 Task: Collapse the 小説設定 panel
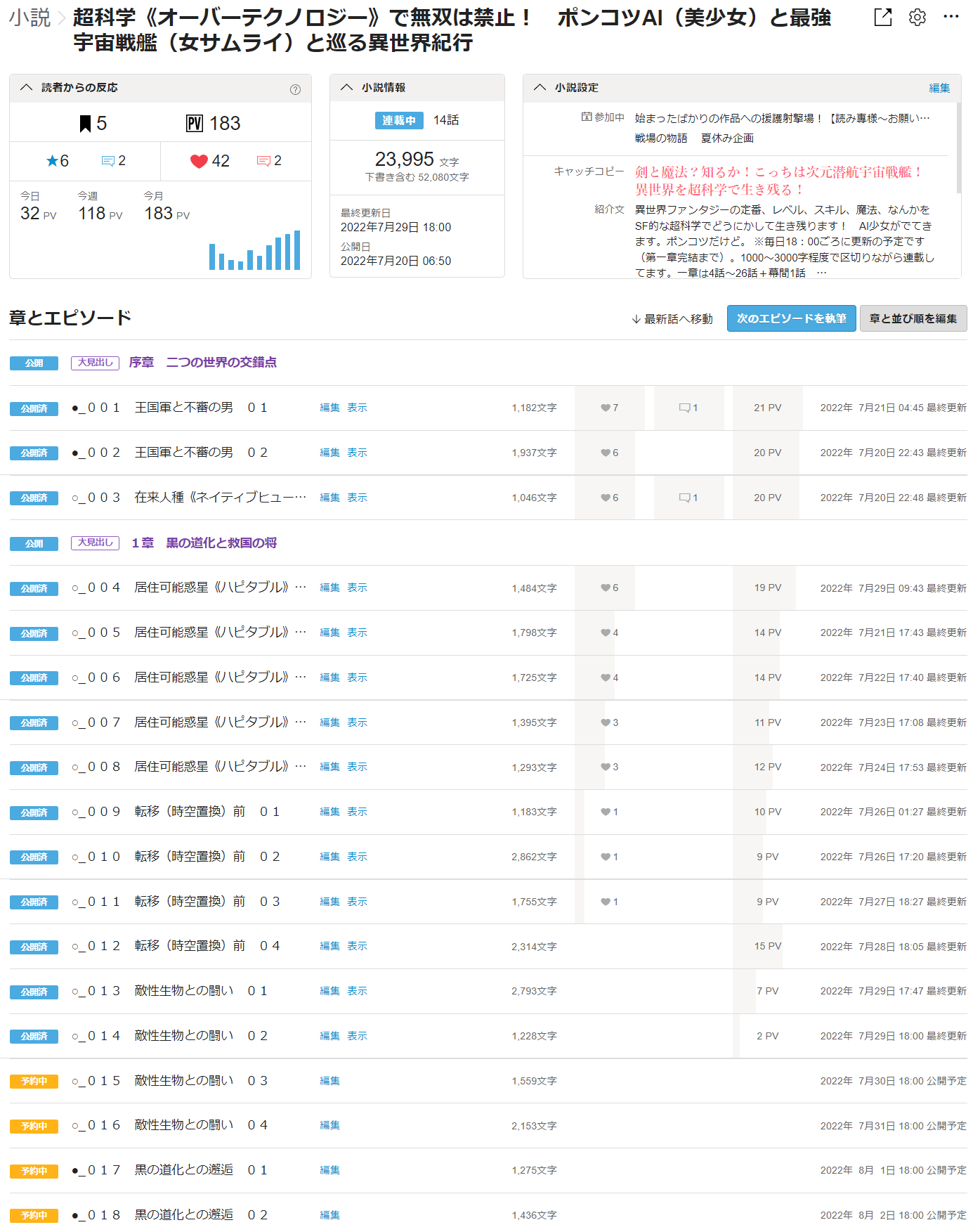[x=540, y=87]
